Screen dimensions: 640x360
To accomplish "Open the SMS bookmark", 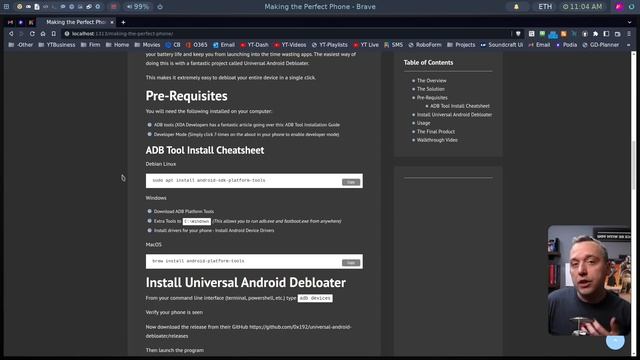I will [x=393, y=45].
